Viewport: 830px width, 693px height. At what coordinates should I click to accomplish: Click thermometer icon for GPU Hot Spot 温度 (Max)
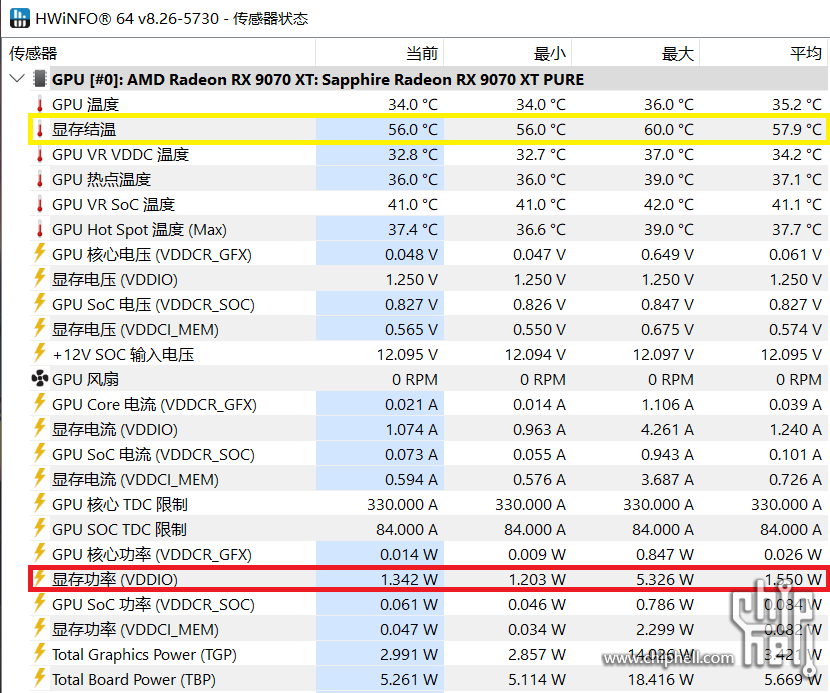(x=40, y=229)
